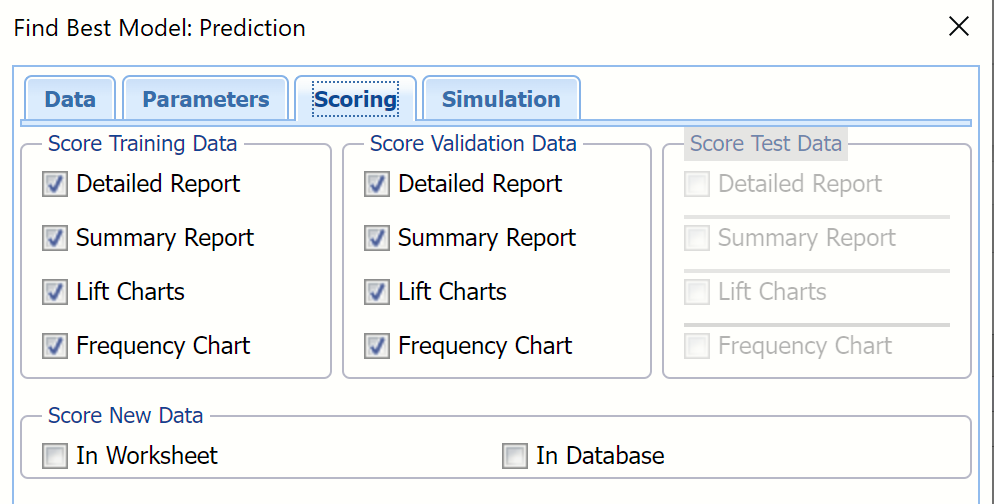Click Lift Charts checkbox under Score Test Data
The image size is (994, 504).
[697, 293]
